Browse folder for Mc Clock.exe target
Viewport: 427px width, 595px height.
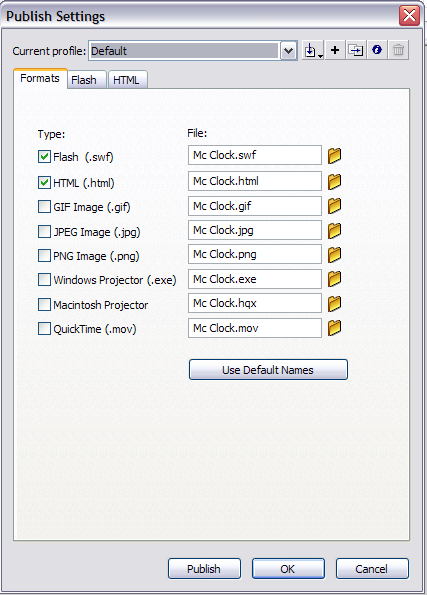coord(334,279)
